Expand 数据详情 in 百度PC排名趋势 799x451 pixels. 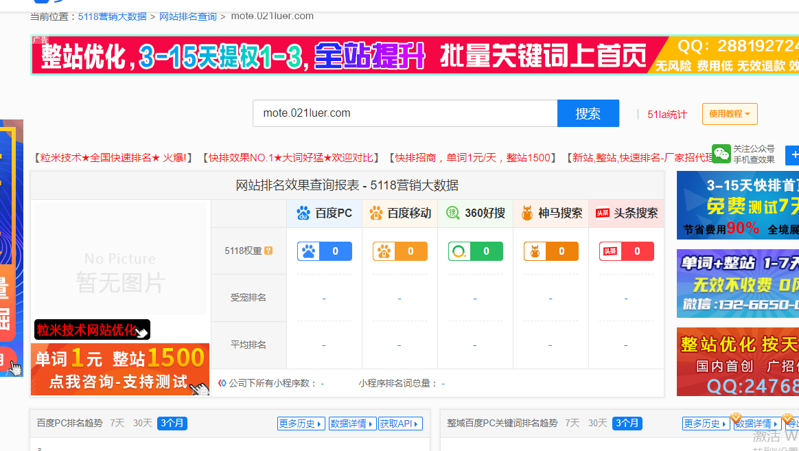(352, 423)
